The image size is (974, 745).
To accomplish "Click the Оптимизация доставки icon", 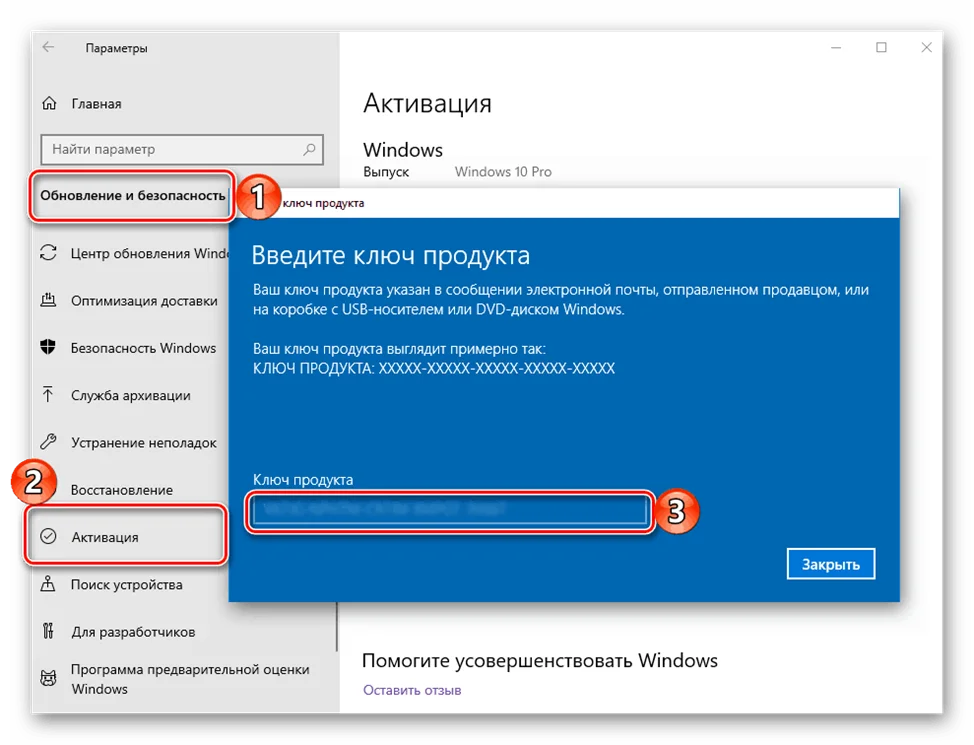I will [49, 301].
